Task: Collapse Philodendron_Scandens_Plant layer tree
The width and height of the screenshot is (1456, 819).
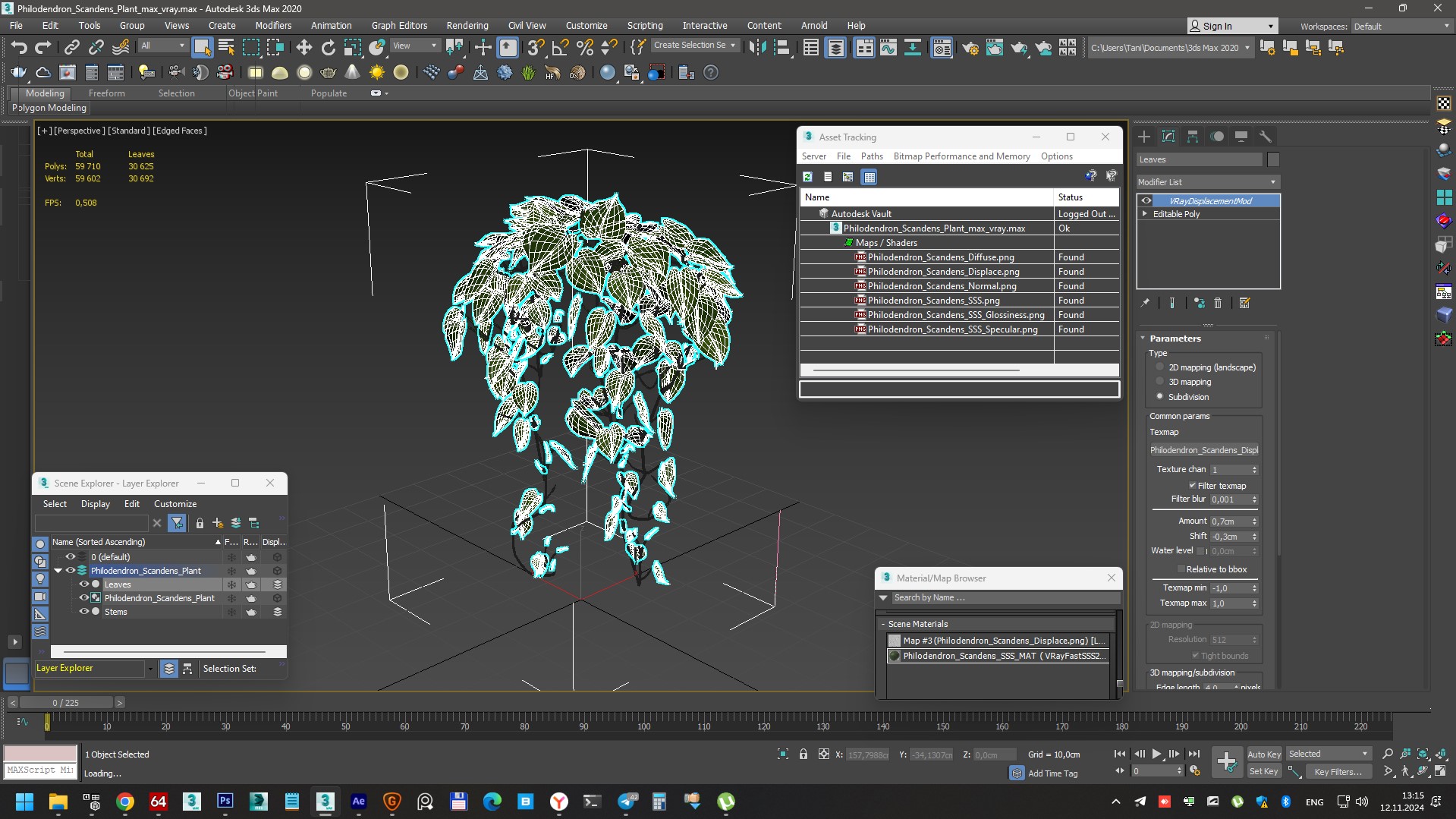Action: click(58, 571)
